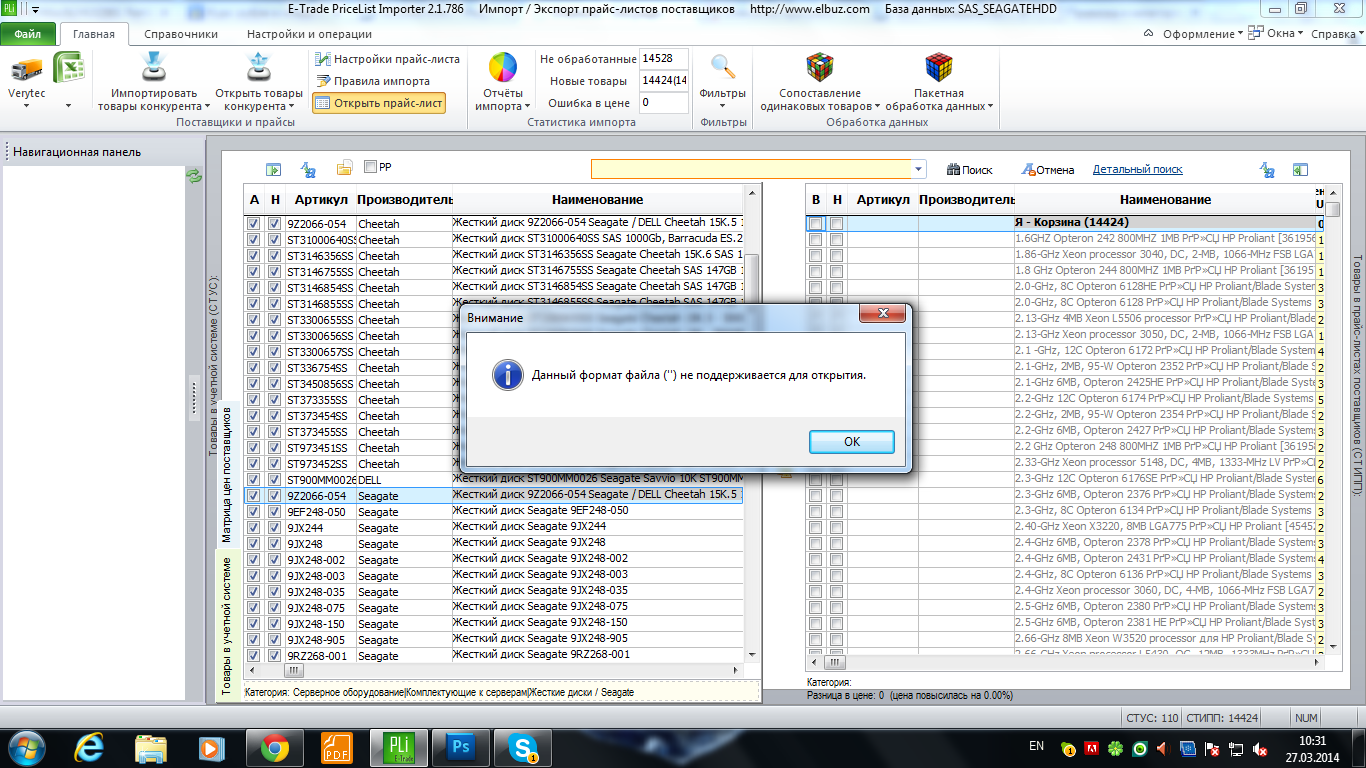Select the Я - Корзина (14424) row
The image size is (1366, 768).
1164,223
